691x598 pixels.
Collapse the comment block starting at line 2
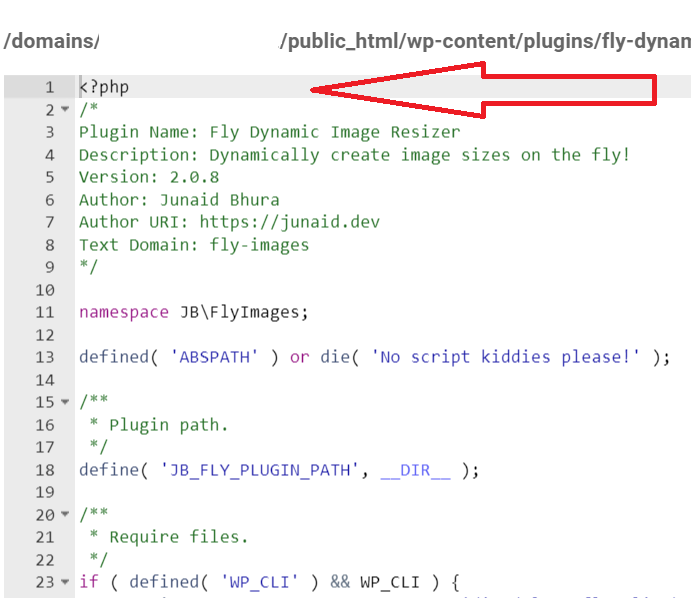(x=65, y=109)
